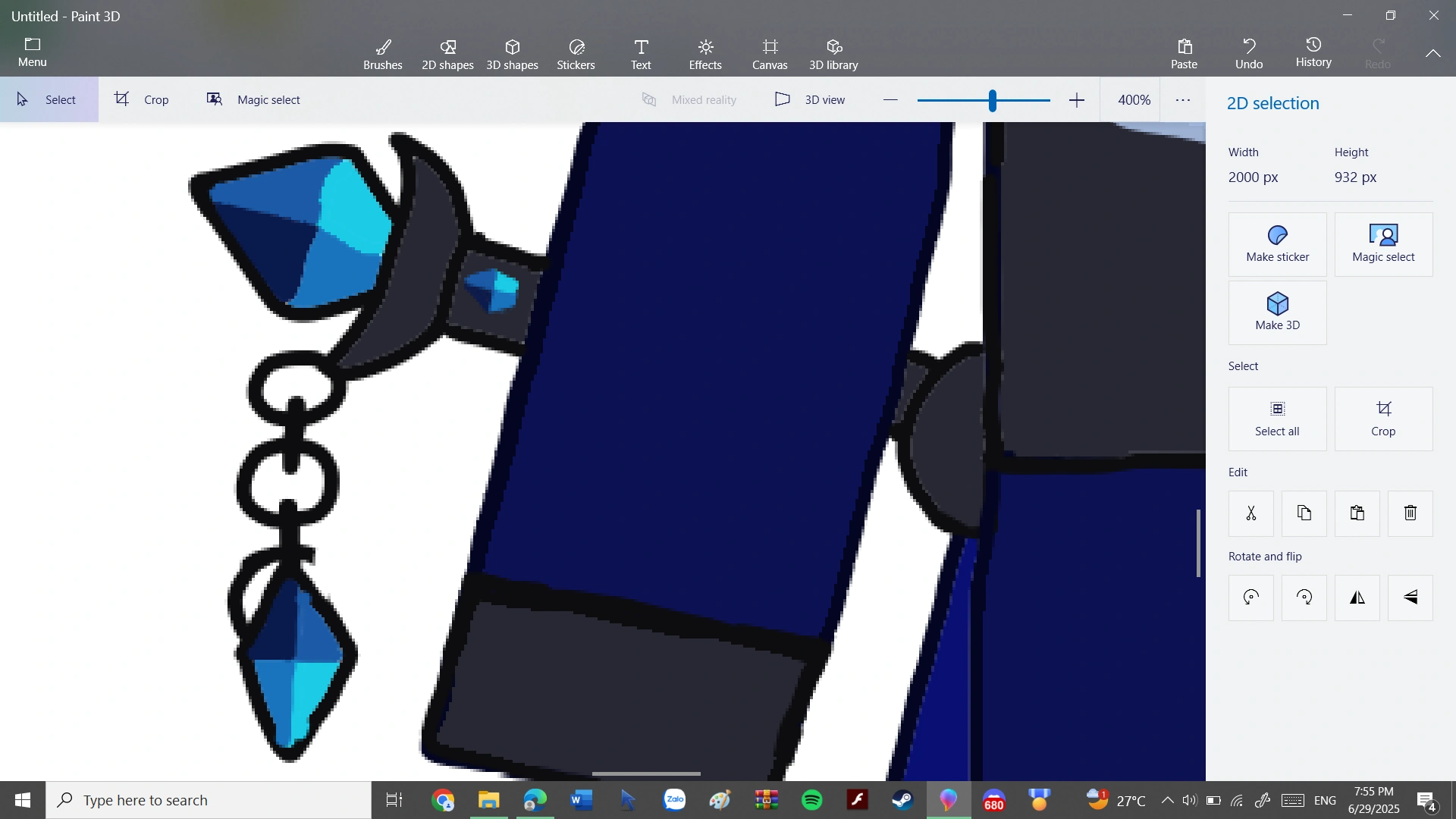The width and height of the screenshot is (1456, 819).
Task: Open the three-dots more options menu
Action: [x=1183, y=100]
